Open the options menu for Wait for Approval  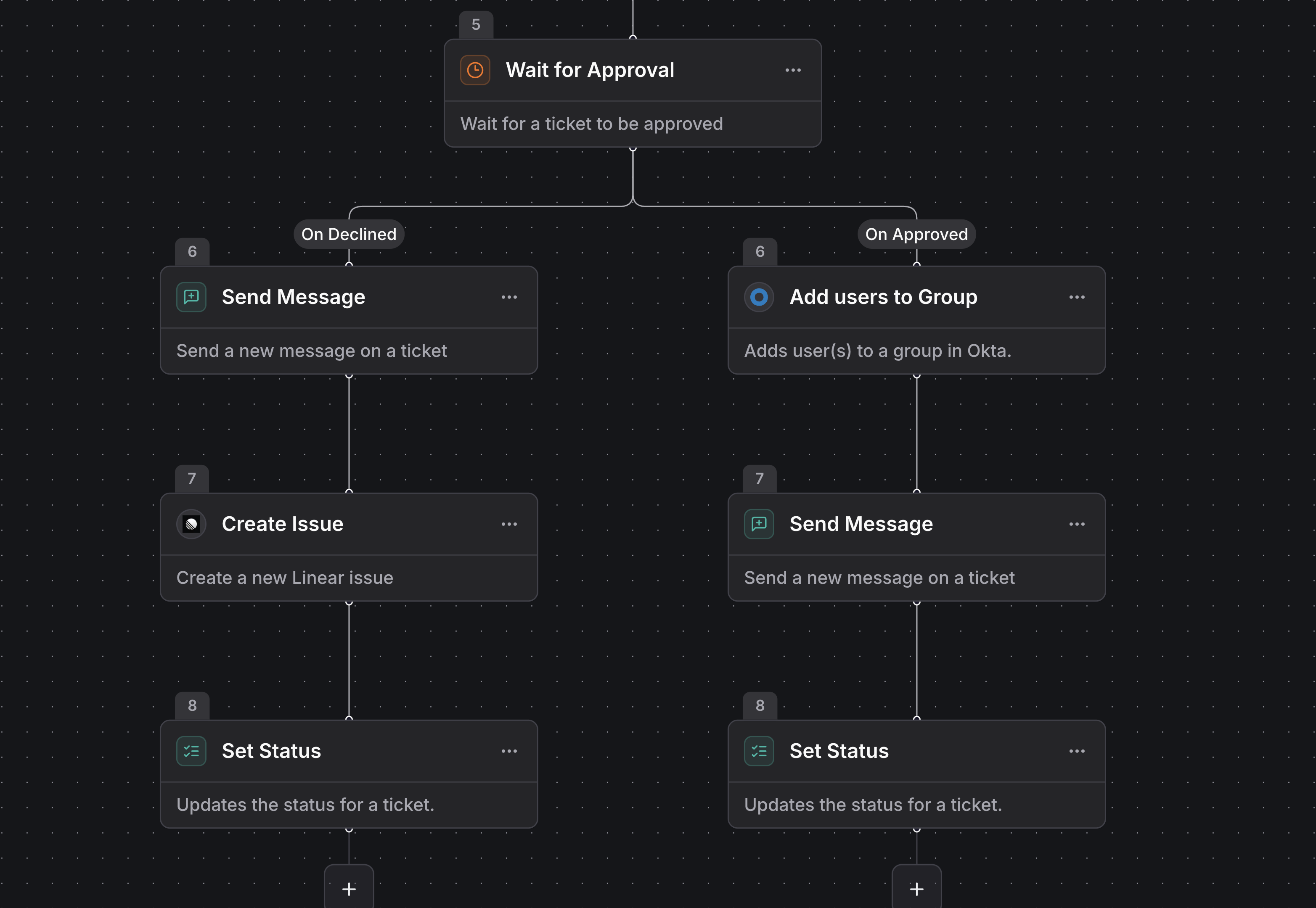[x=793, y=70]
